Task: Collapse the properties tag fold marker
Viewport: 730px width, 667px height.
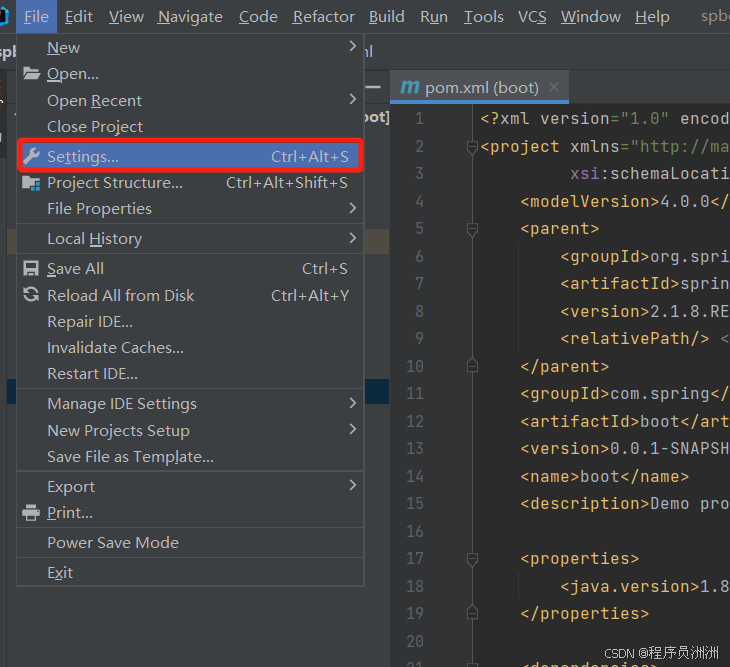Action: coord(471,559)
